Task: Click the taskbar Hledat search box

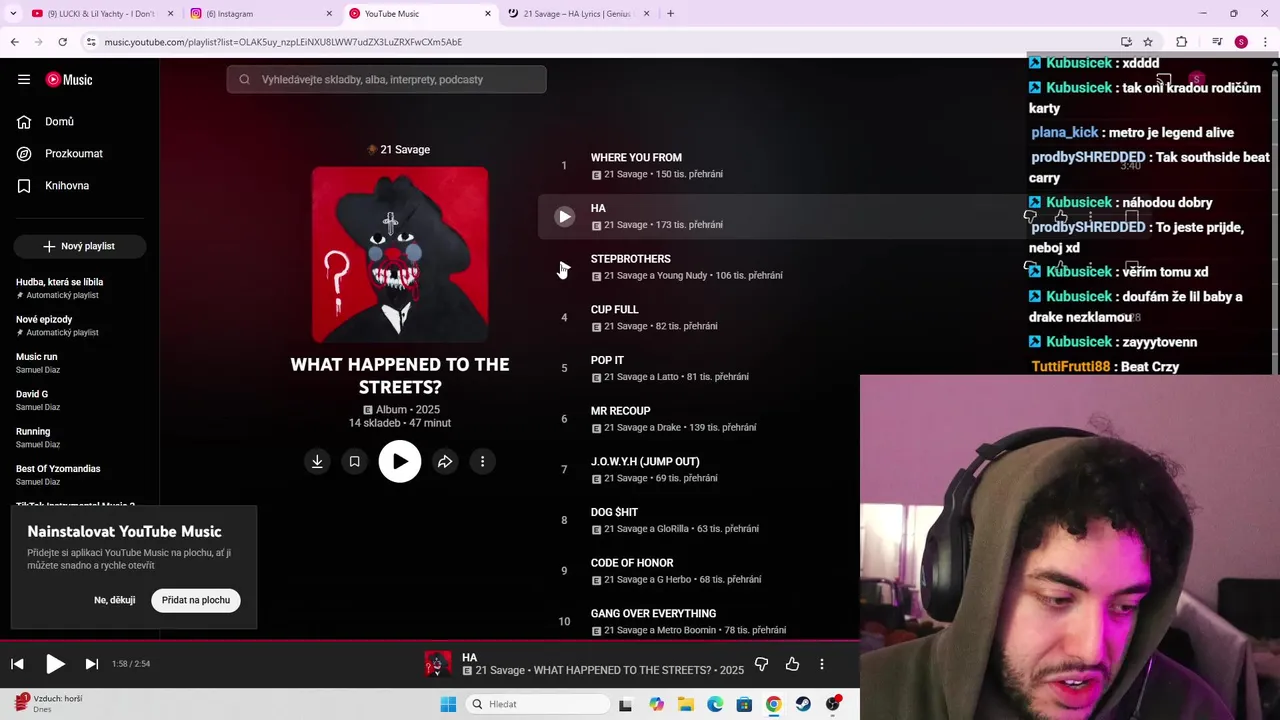Action: click(538, 704)
